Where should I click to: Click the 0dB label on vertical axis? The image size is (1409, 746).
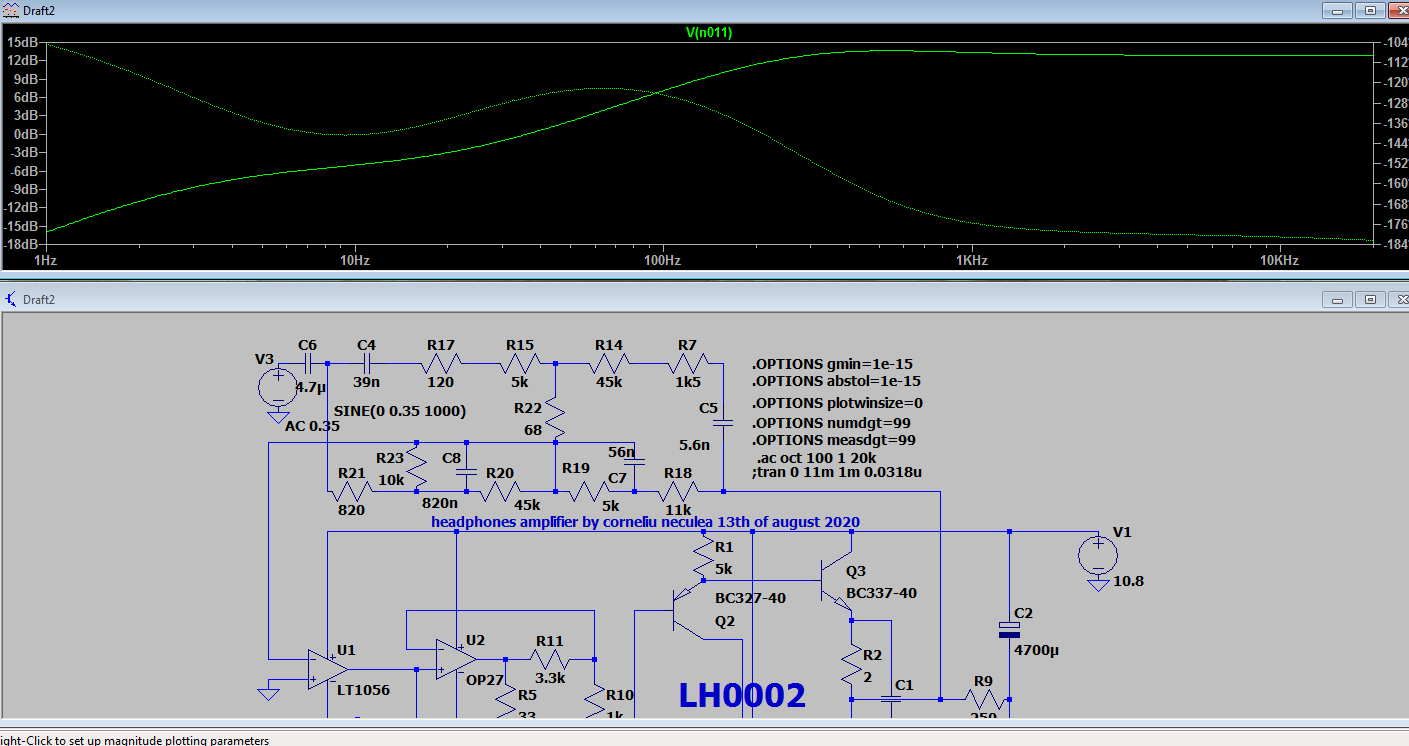[27, 134]
